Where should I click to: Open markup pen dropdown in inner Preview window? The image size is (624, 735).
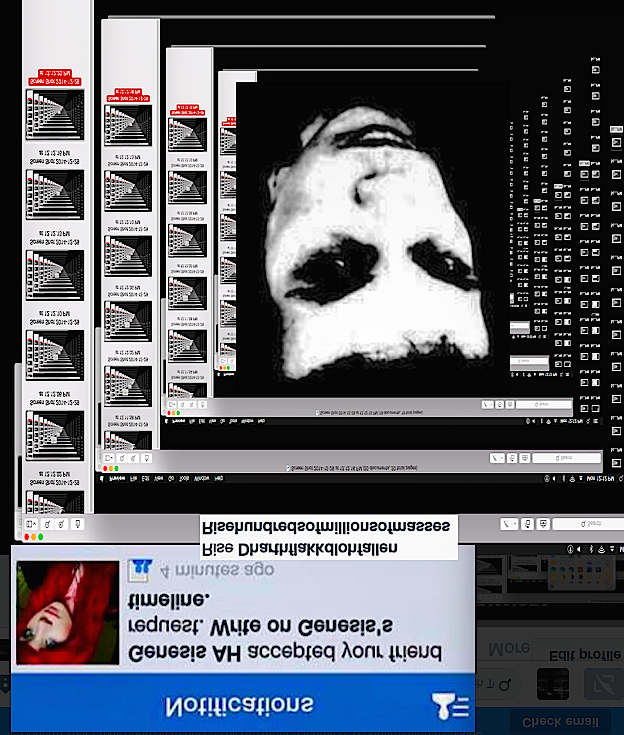coord(488,404)
